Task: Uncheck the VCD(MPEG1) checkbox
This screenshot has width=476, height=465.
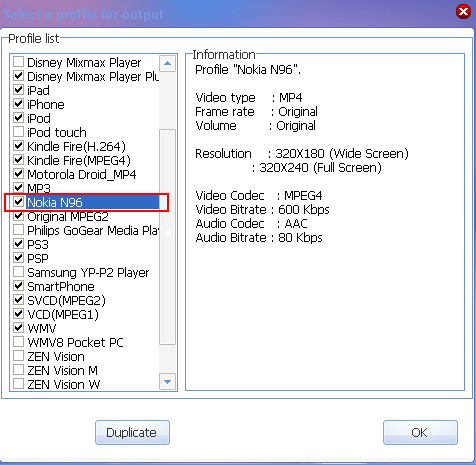Action: pos(18,314)
